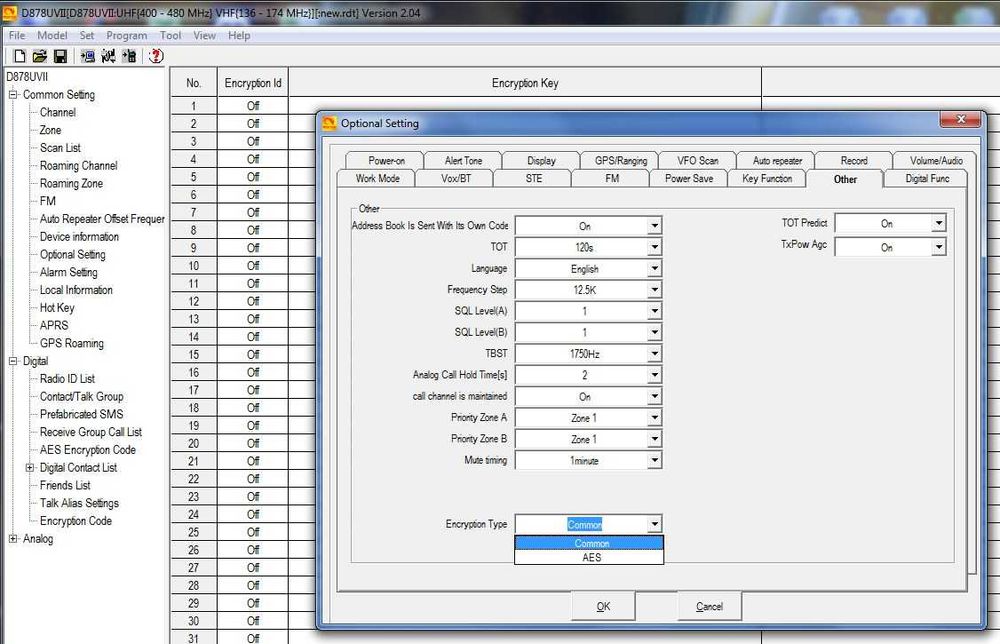Open COM port settings toolbar icon
Screen dimensions: 1000x644
pyautogui.click(x=108, y=56)
